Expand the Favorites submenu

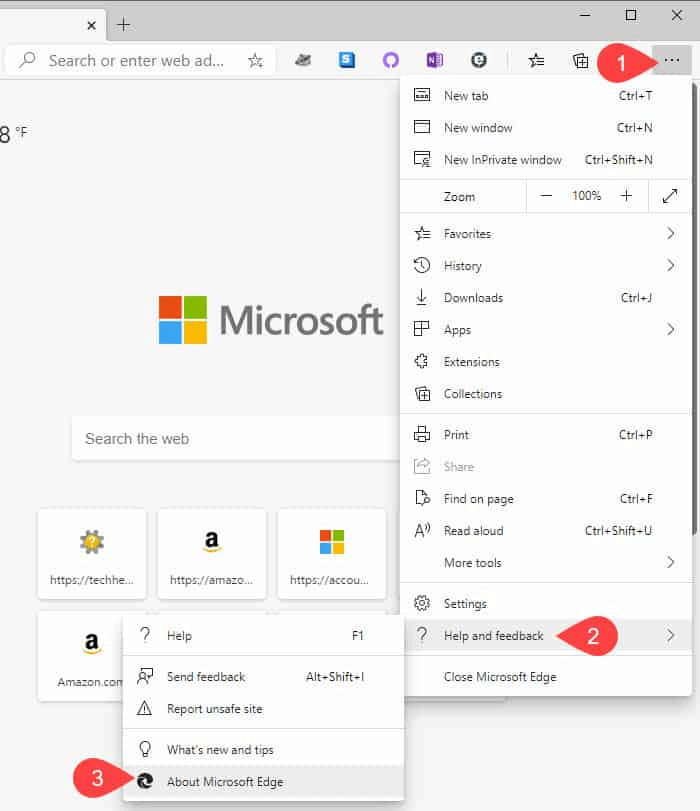545,234
